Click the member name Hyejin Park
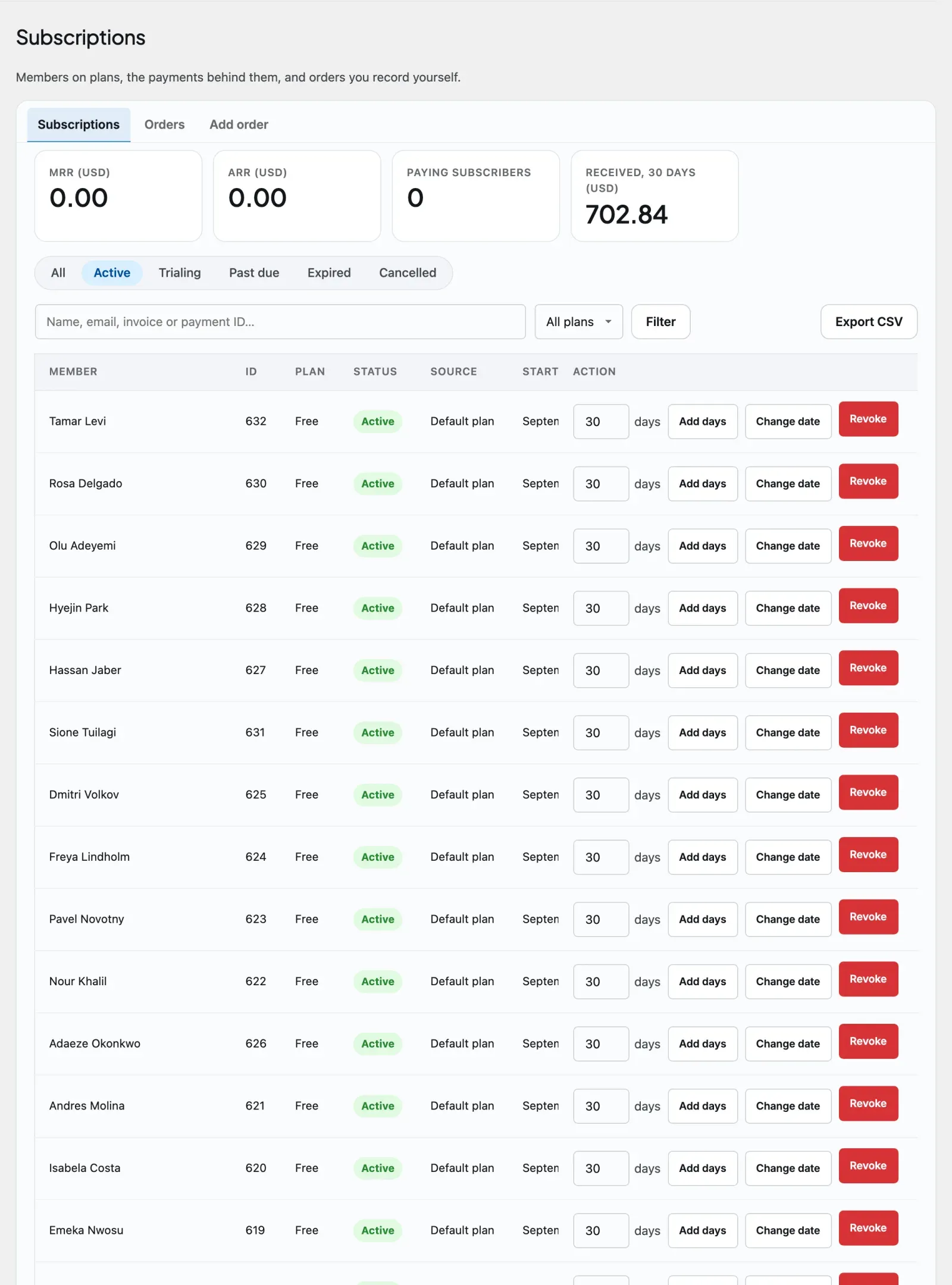 coord(79,608)
